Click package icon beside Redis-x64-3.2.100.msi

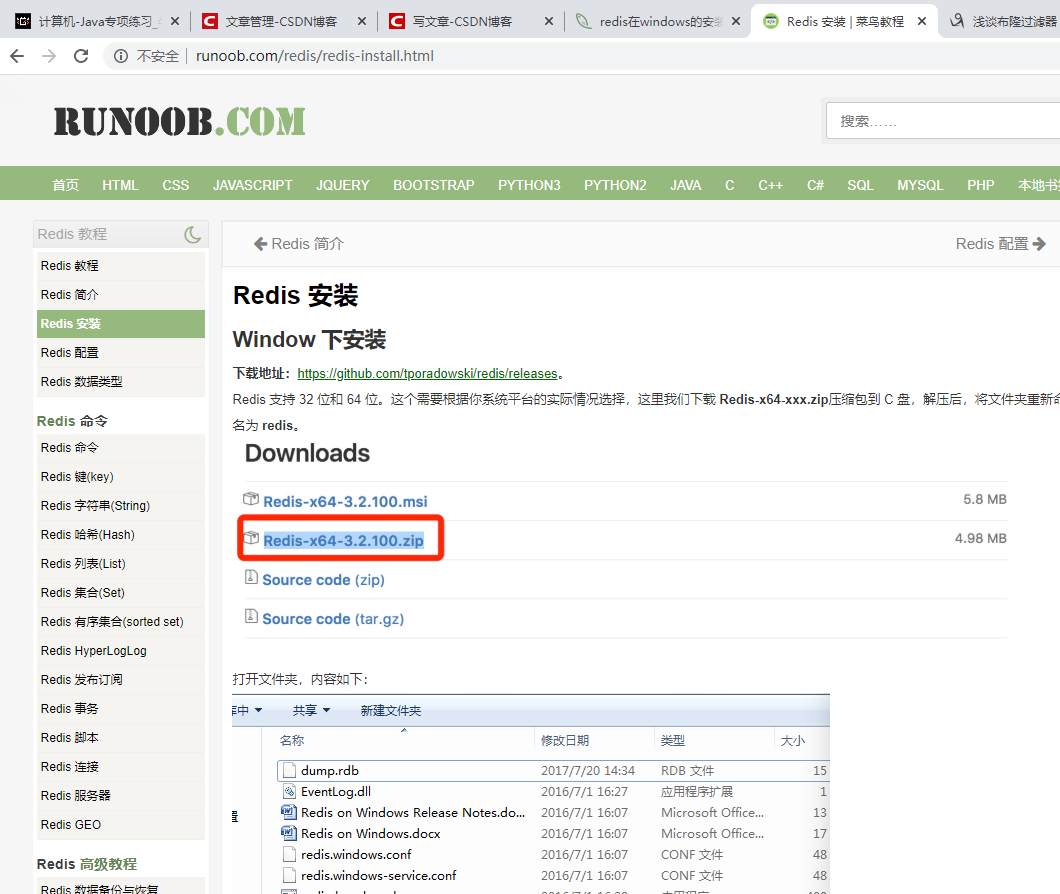tap(251, 499)
